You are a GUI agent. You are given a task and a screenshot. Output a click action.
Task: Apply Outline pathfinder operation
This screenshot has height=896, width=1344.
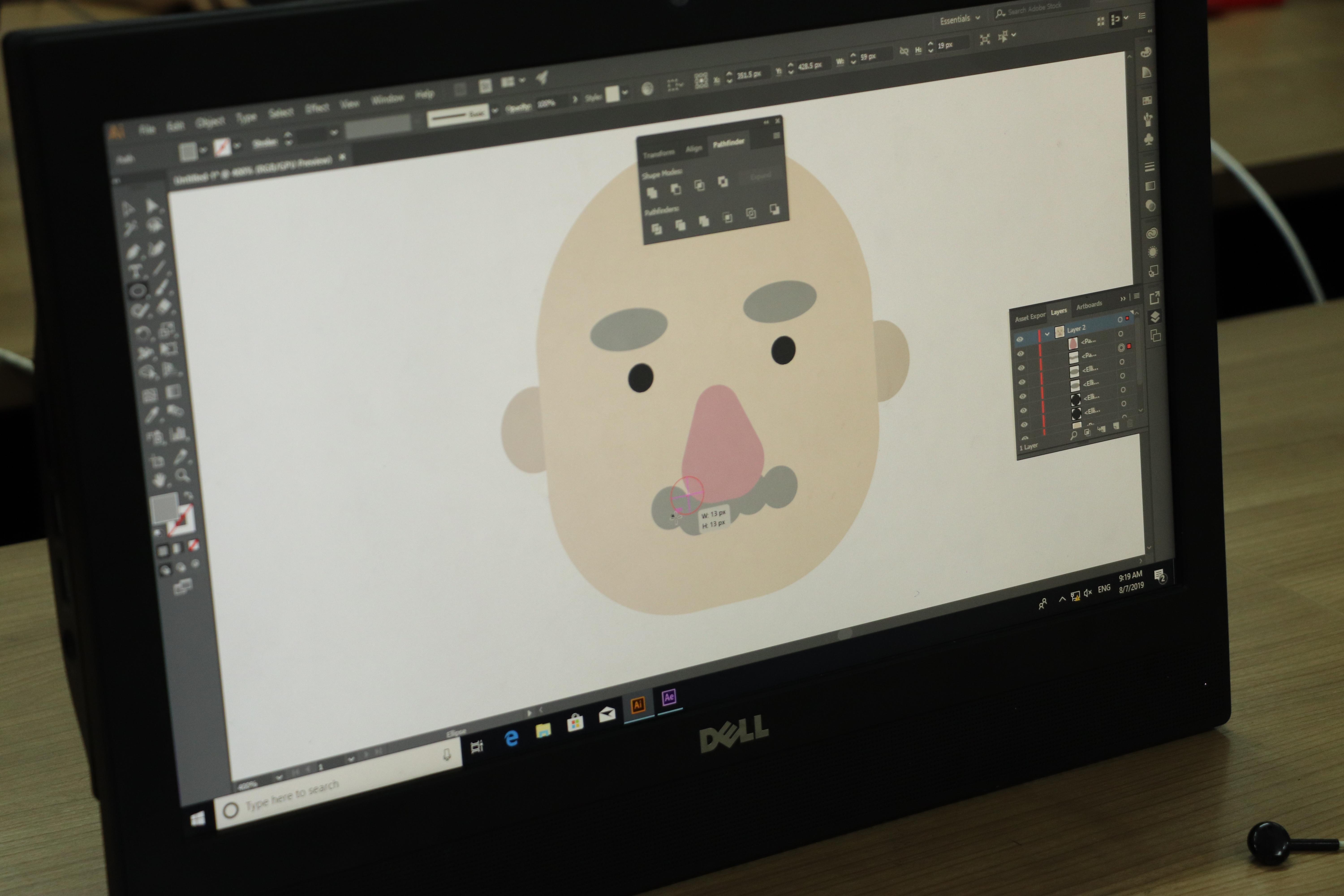pos(751,213)
